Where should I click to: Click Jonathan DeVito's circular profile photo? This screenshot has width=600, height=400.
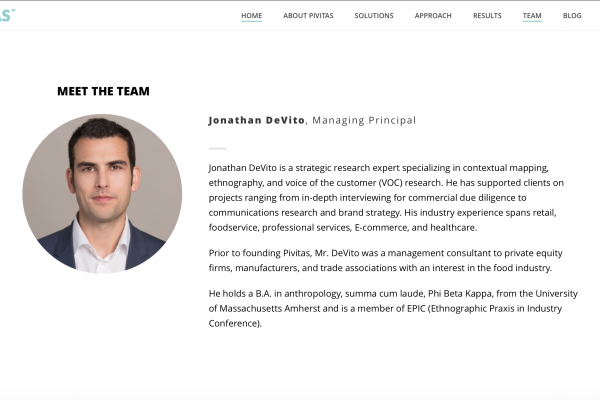pyautogui.click(x=102, y=194)
